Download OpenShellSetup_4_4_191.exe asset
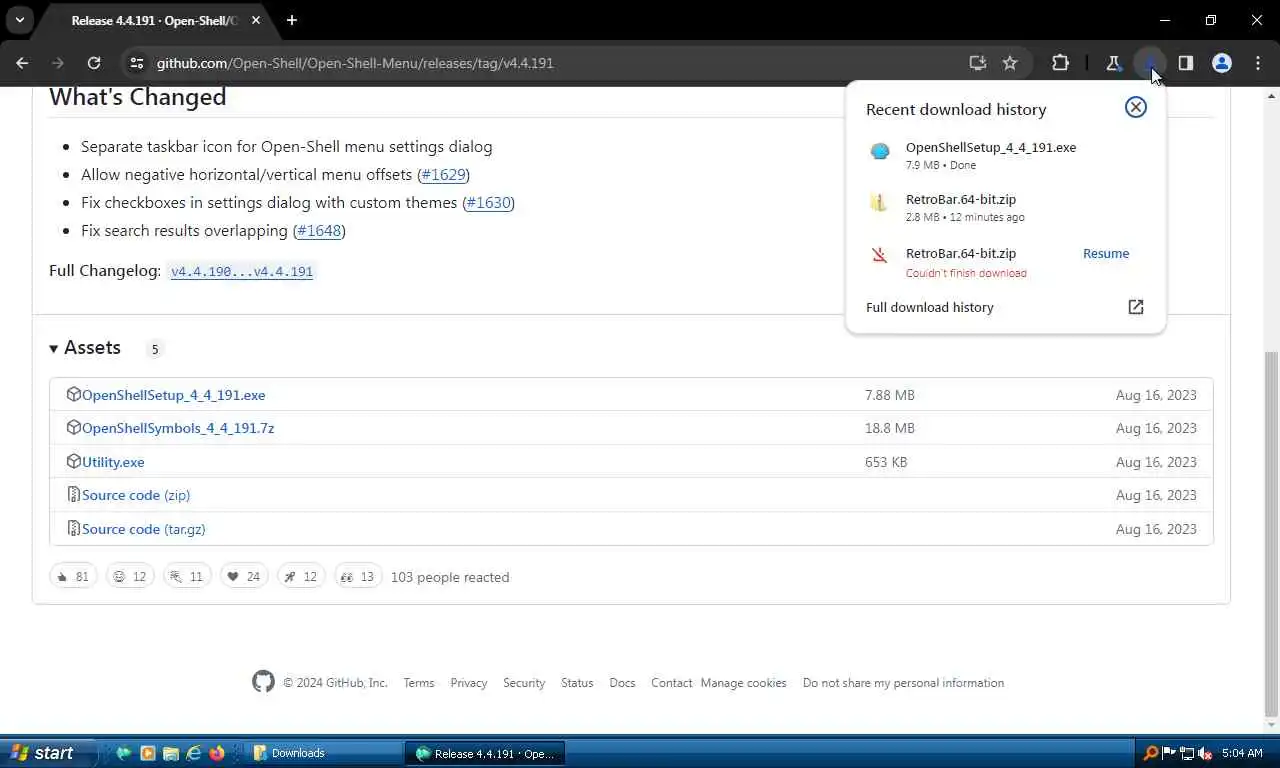 tap(173, 395)
